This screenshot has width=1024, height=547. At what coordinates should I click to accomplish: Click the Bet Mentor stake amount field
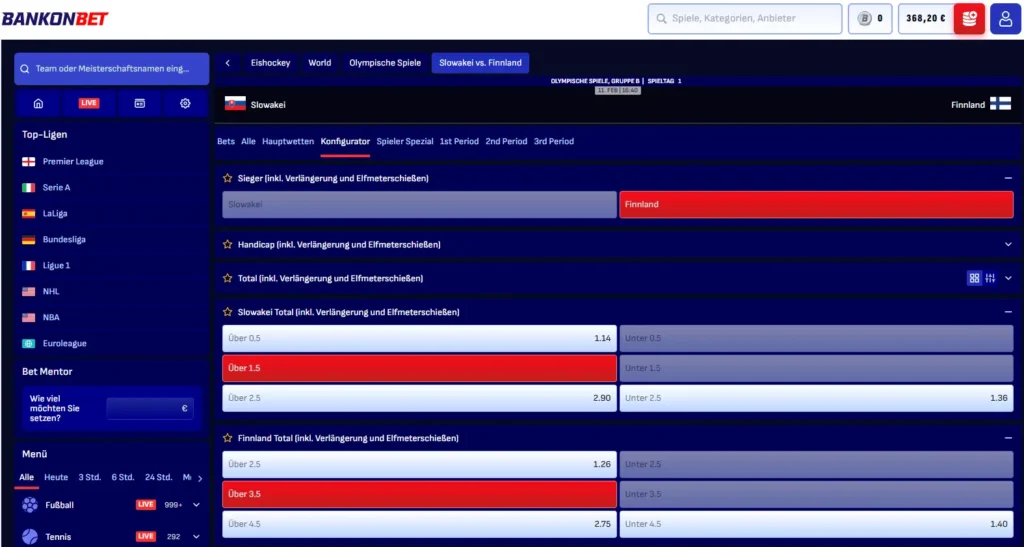[150, 409]
